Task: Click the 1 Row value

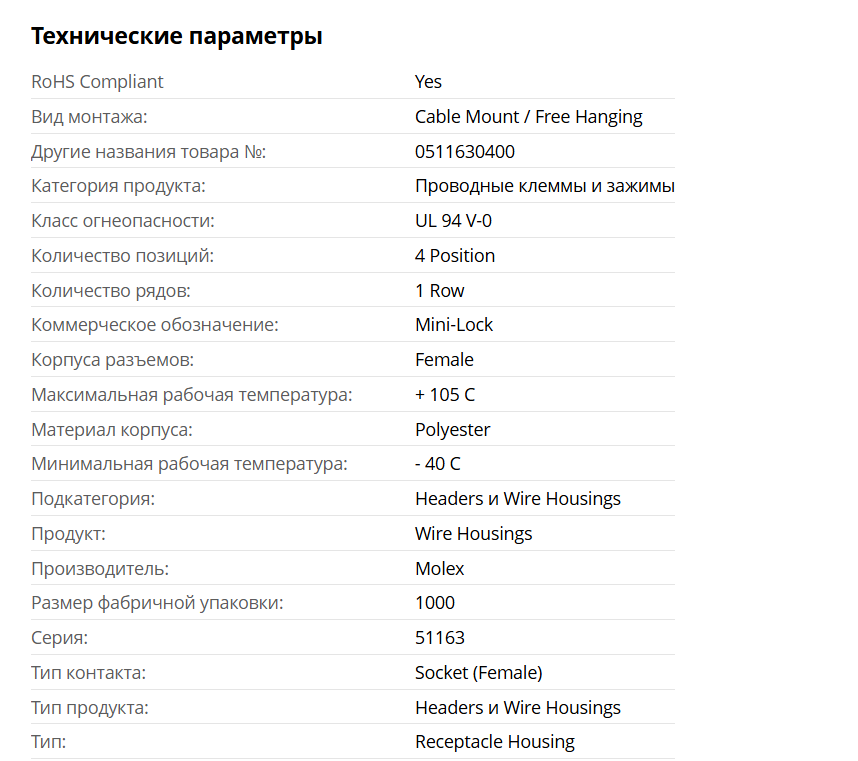Action: tap(439, 291)
